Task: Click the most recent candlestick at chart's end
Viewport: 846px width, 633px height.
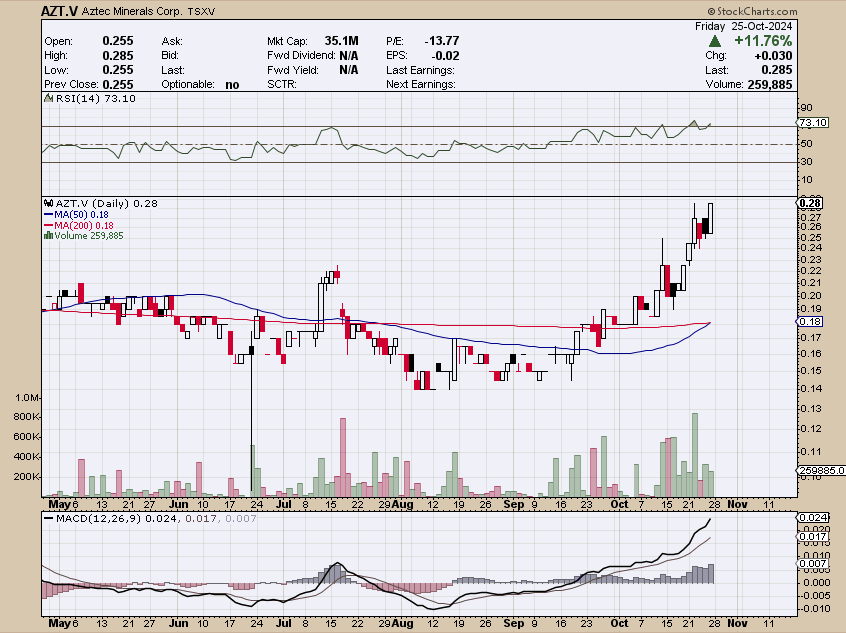Action: click(x=711, y=218)
